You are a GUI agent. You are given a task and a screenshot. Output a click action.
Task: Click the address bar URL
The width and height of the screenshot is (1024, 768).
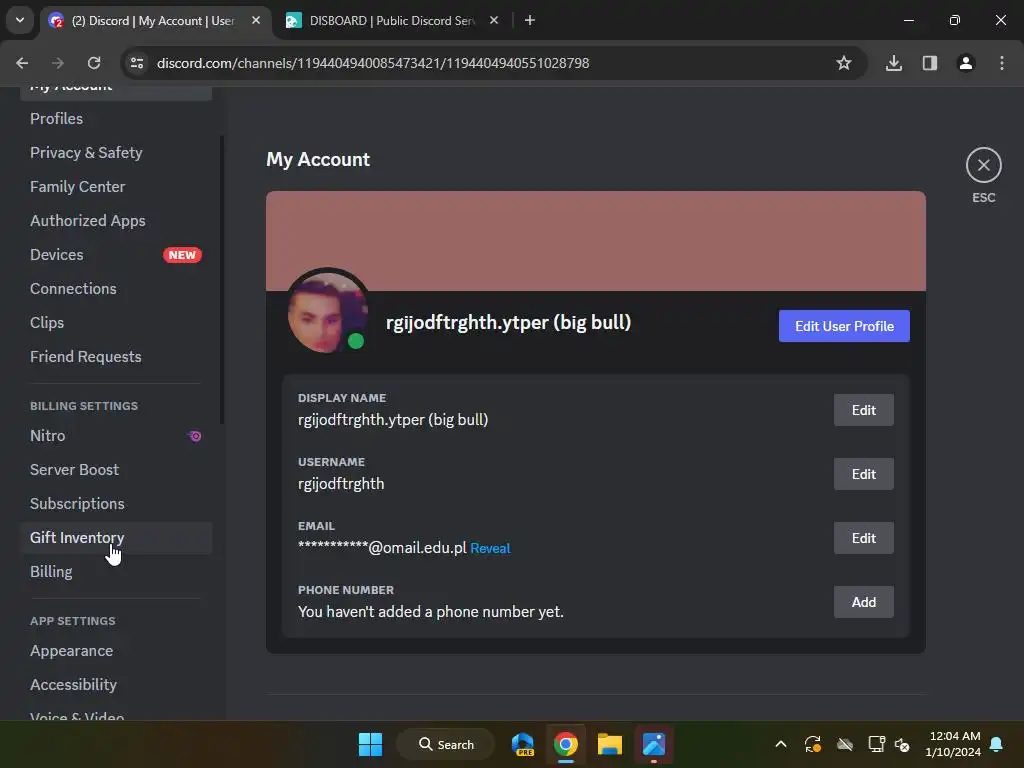click(373, 63)
